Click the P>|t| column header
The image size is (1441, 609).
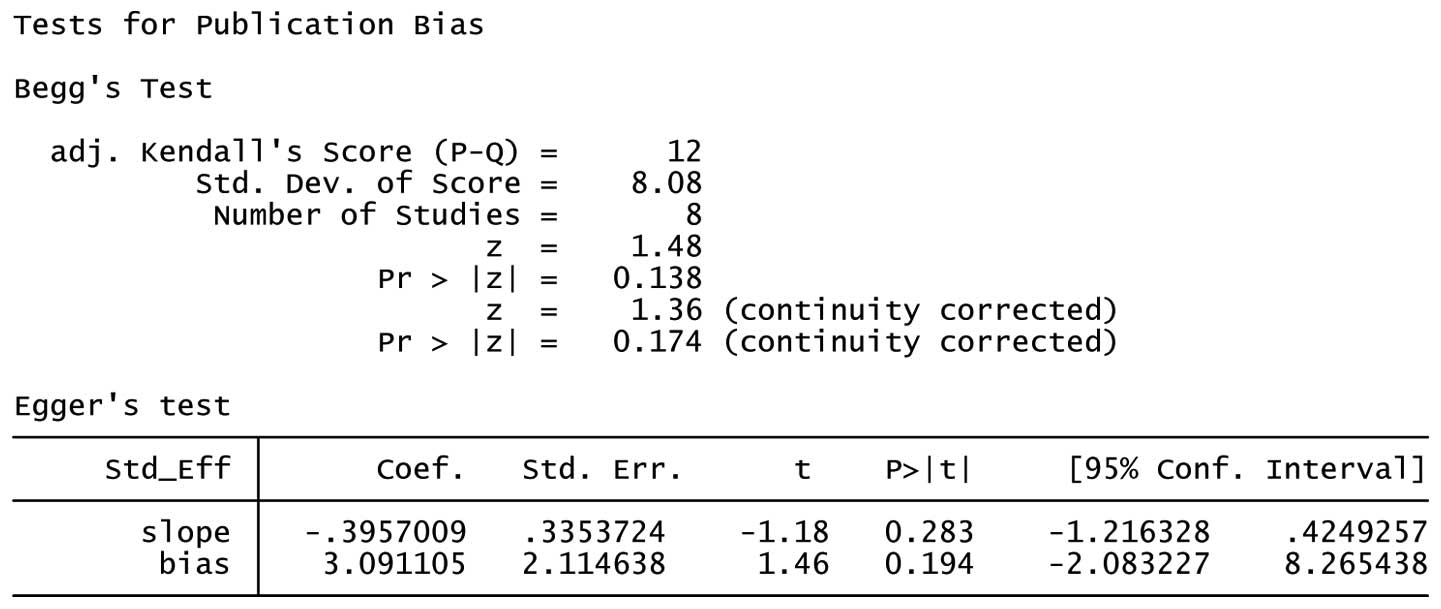pyautogui.click(x=928, y=469)
